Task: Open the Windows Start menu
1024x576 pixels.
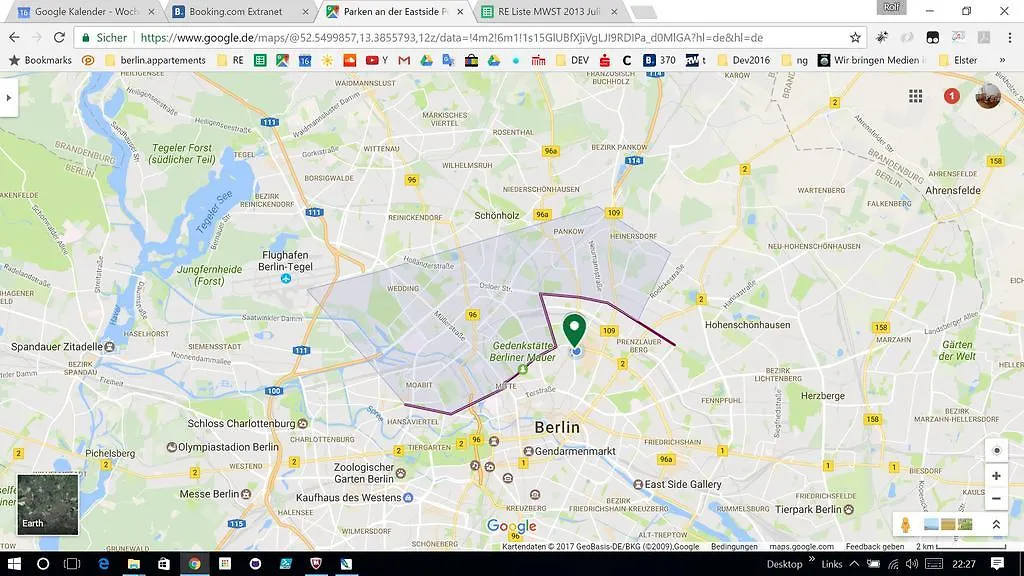Action: click(14, 564)
